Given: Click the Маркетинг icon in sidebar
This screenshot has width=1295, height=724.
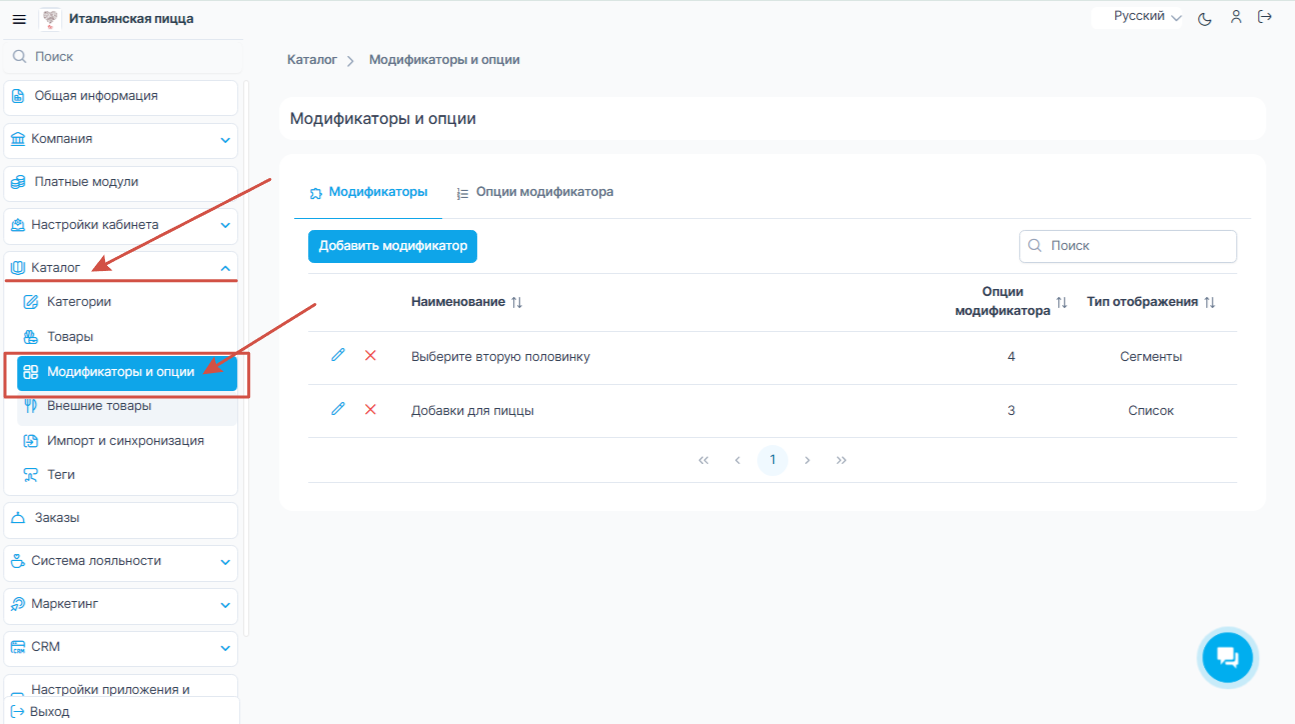Looking at the screenshot, I should pyautogui.click(x=17, y=605).
